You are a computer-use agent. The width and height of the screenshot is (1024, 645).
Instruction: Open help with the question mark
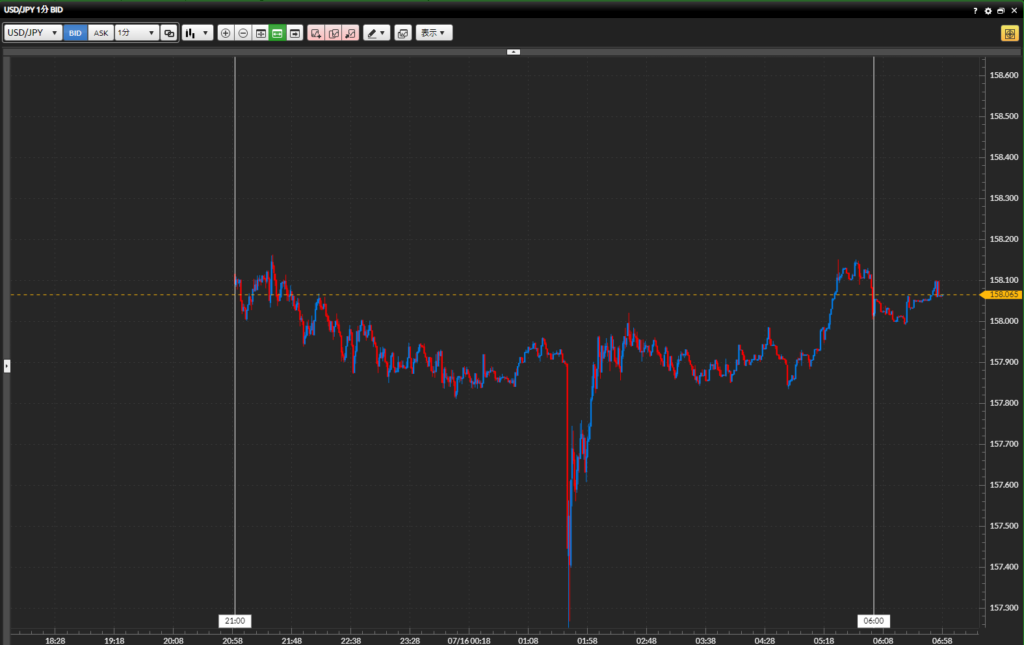[x=975, y=10]
